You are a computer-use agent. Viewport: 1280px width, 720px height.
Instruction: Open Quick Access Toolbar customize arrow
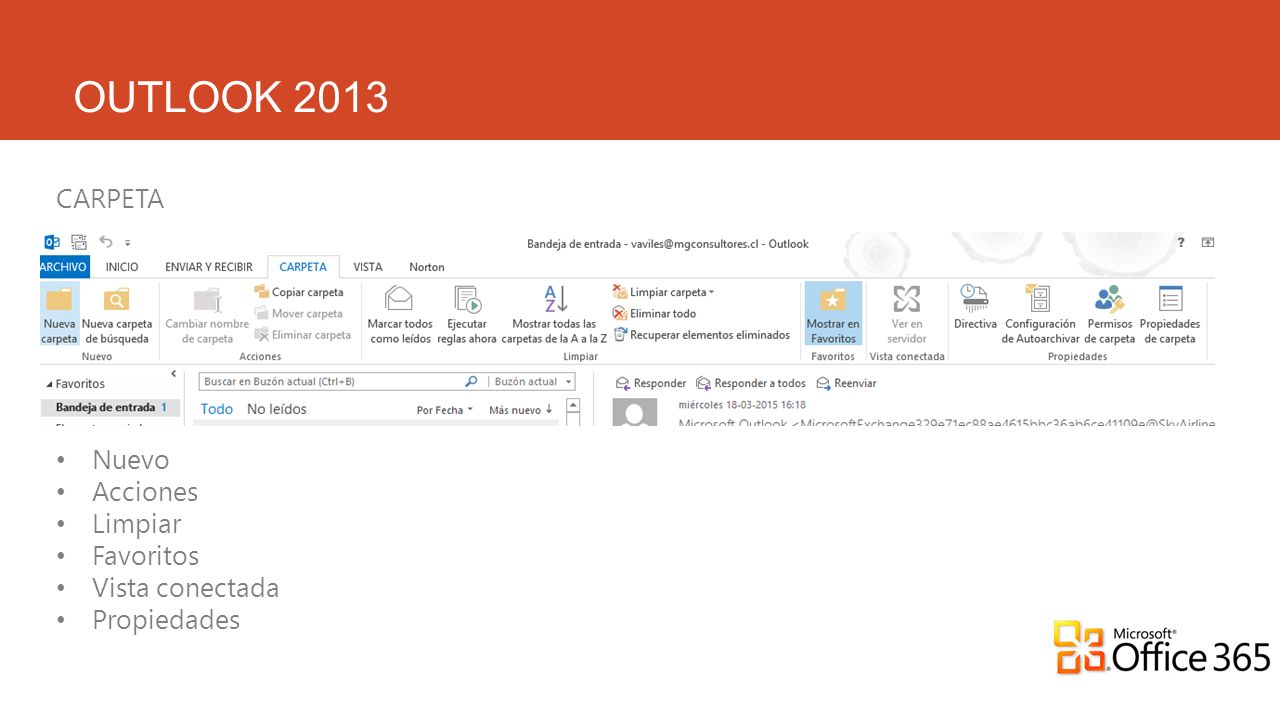[128, 243]
